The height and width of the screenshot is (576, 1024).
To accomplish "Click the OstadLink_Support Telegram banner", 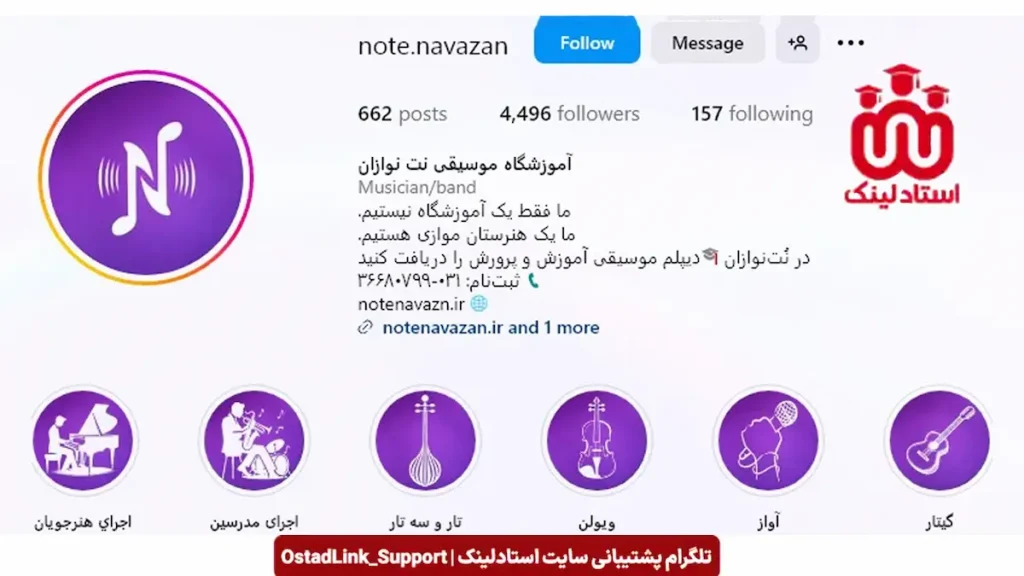I will click(x=497, y=556).
